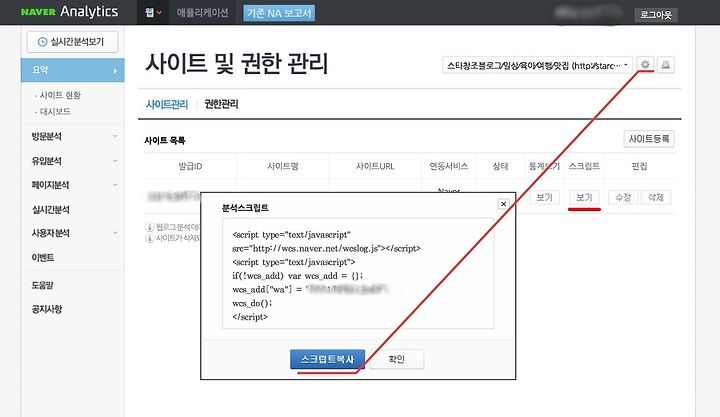Open the site selector dropdown
This screenshot has width=720, height=417.
pyautogui.click(x=537, y=65)
